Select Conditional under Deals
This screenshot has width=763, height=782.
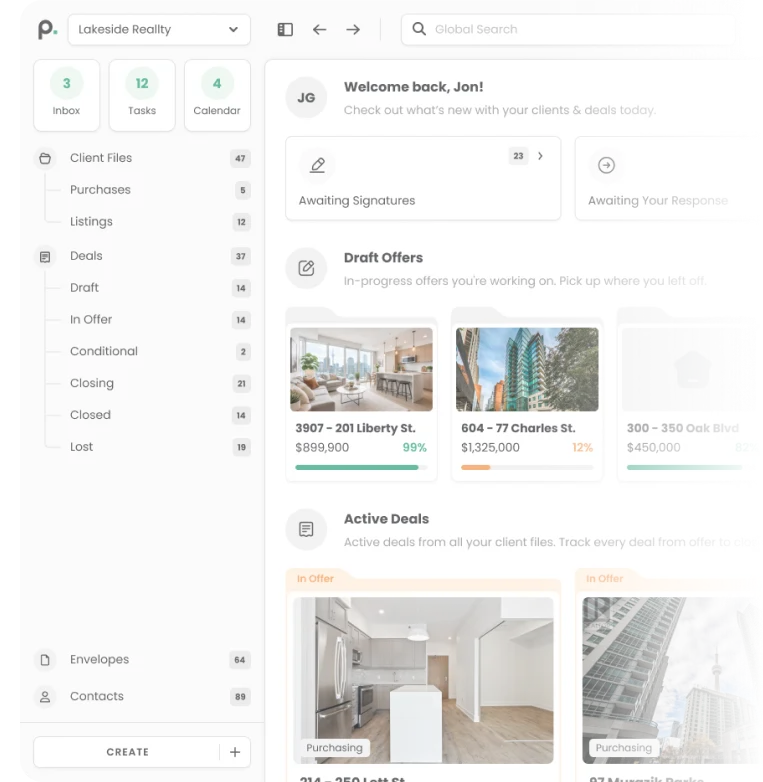[x=104, y=351]
